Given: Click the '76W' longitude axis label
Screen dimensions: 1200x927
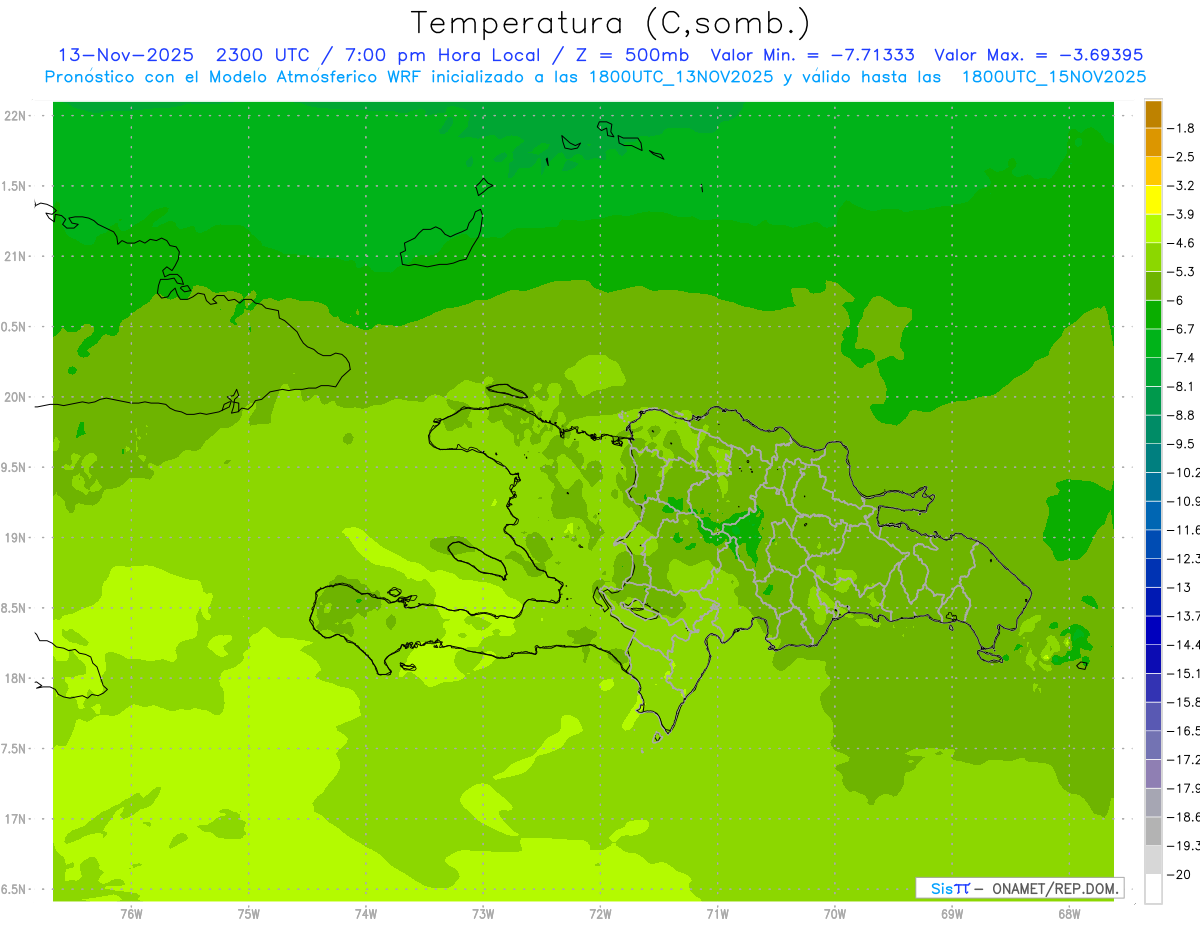Looking at the screenshot, I should (x=131, y=913).
